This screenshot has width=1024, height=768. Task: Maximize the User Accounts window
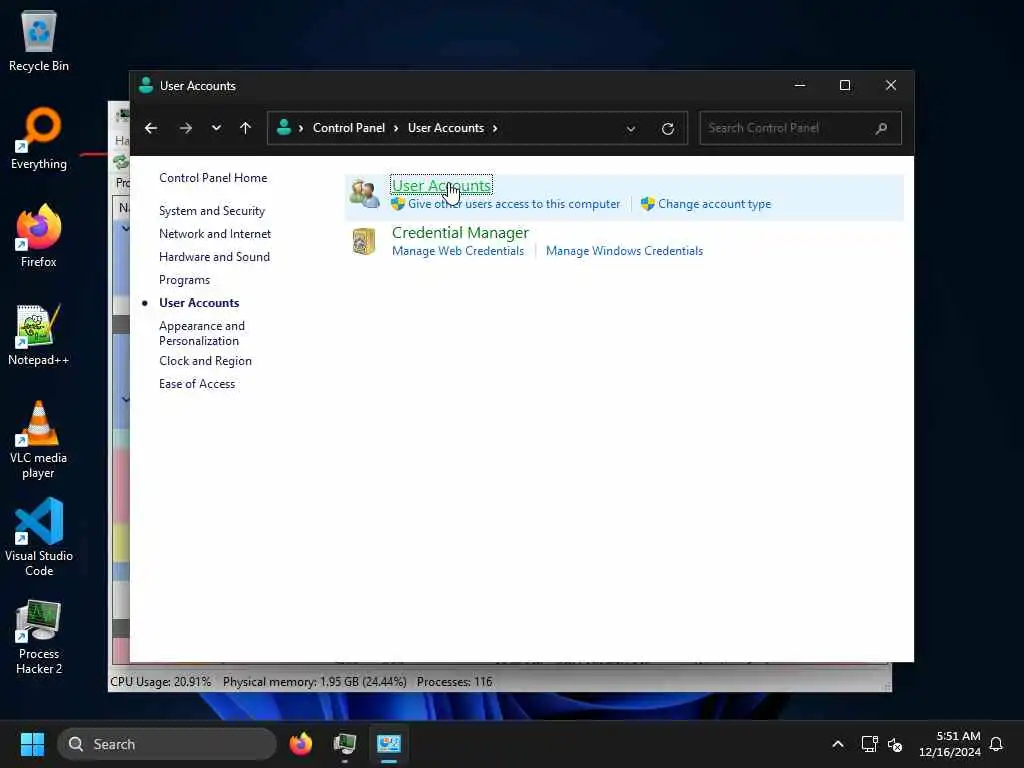click(x=844, y=86)
